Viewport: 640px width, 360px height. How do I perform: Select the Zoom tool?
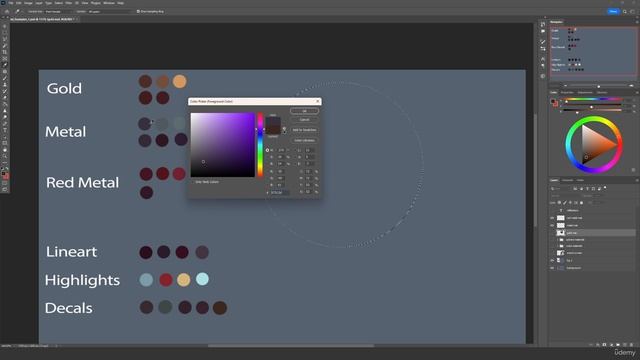point(5,156)
